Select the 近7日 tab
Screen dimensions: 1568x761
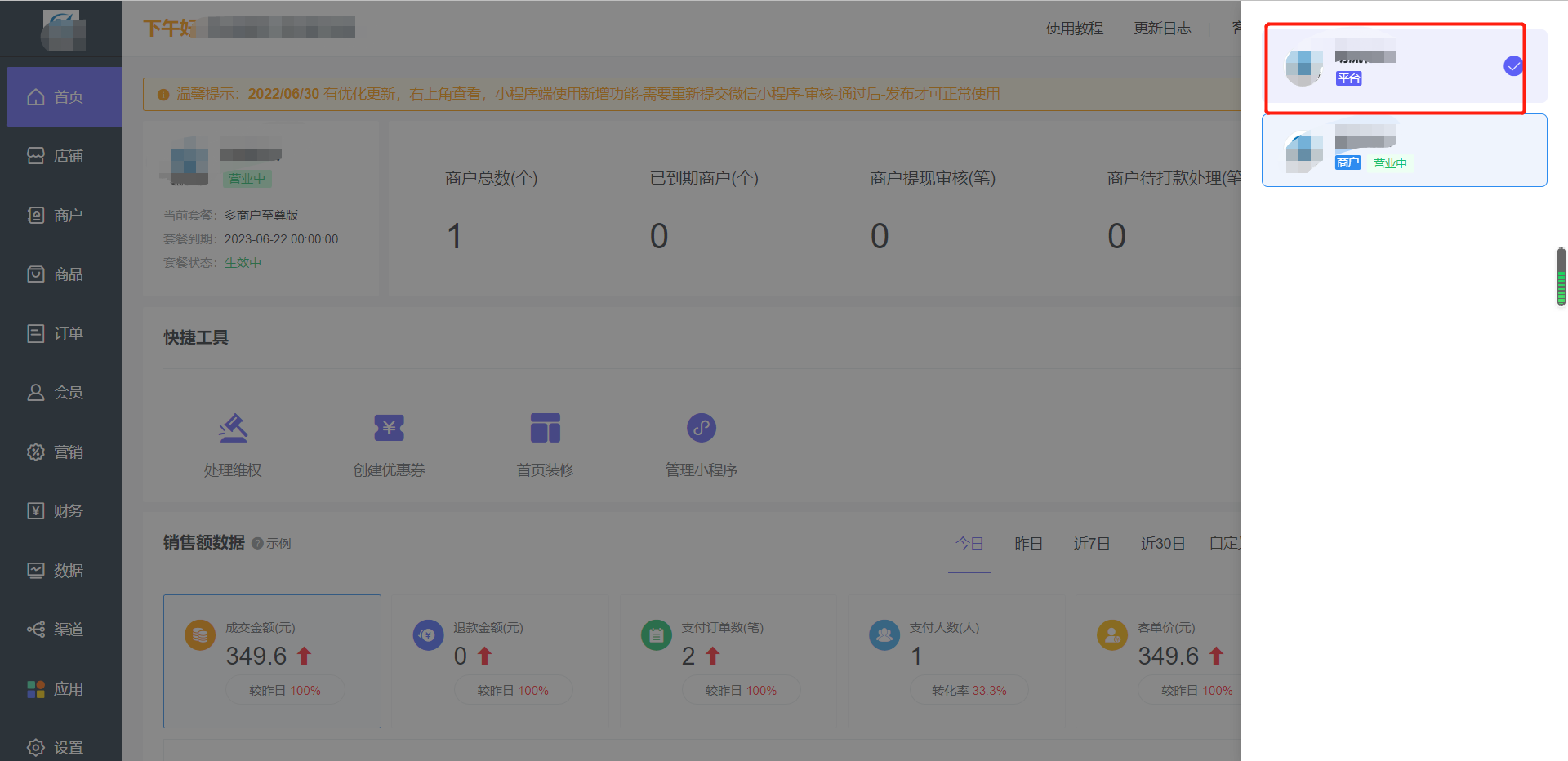1091,544
